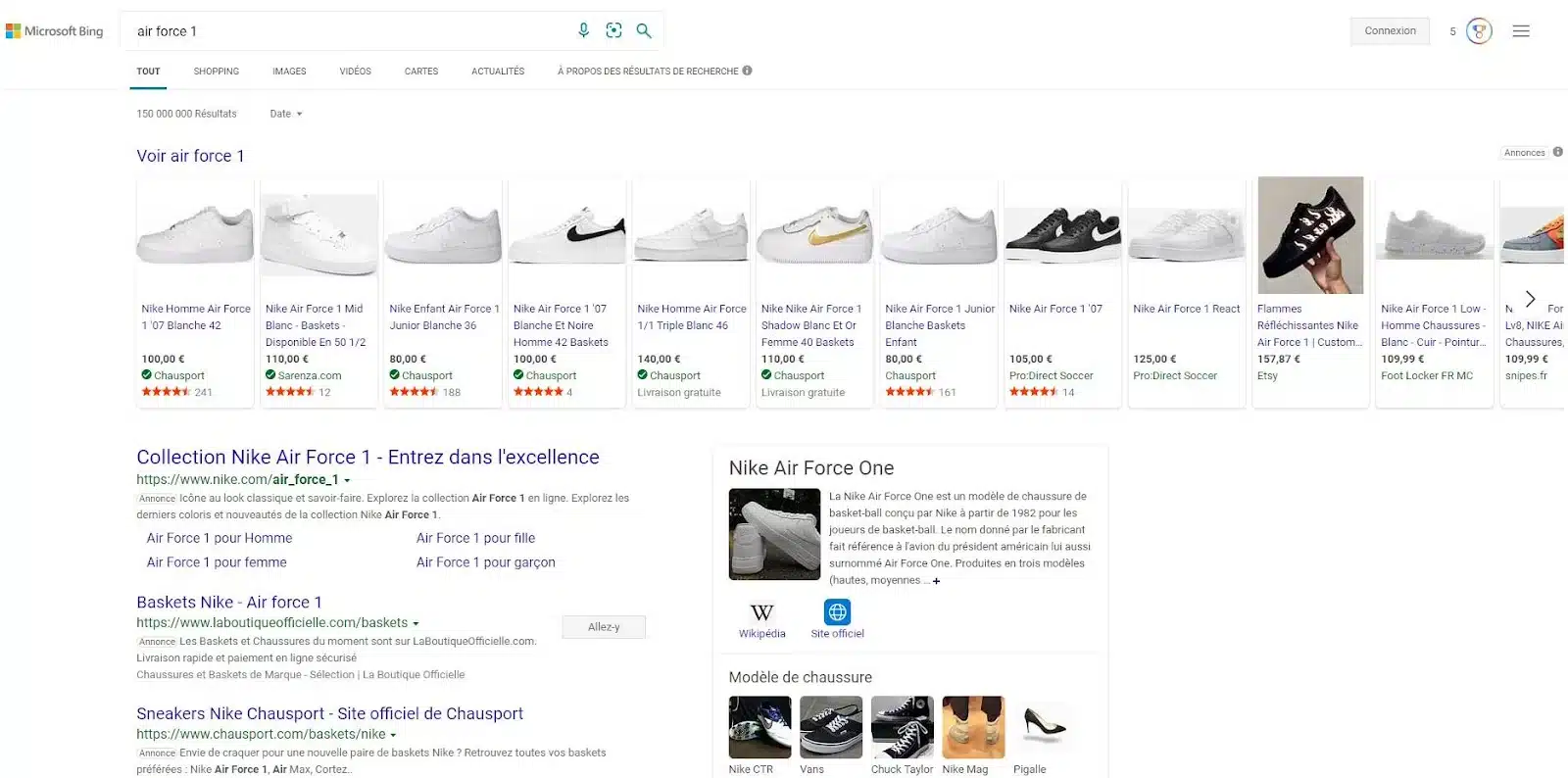Click the magnifying glass search icon
This screenshot has width=1568, height=778.
tap(644, 30)
